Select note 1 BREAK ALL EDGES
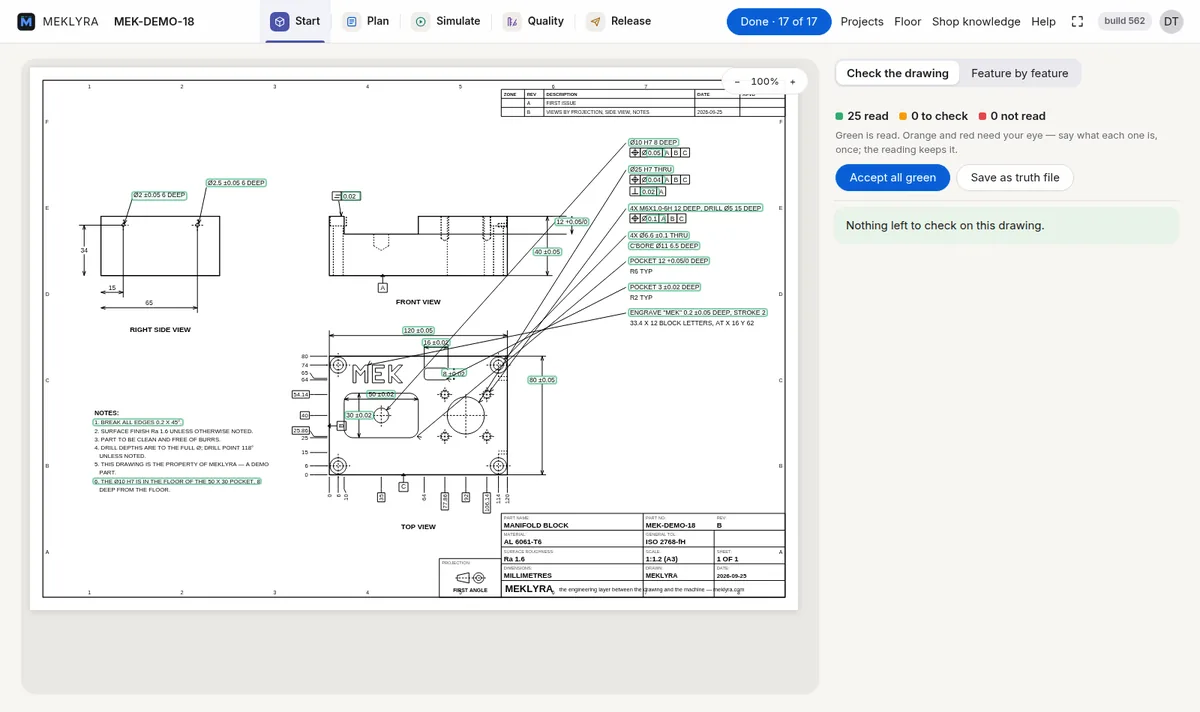 [x=139, y=422]
